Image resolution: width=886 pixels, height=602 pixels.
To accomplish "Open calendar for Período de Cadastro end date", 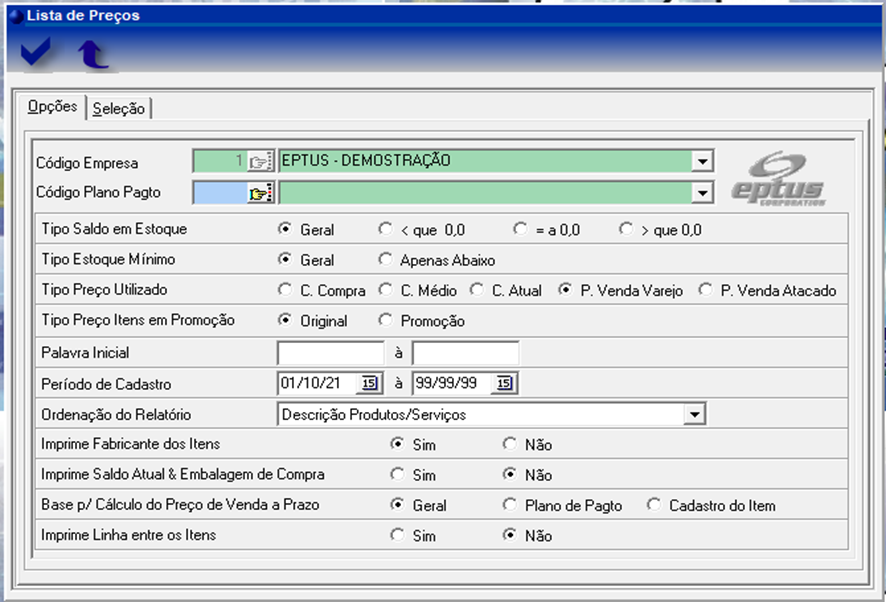I will pyautogui.click(x=503, y=383).
